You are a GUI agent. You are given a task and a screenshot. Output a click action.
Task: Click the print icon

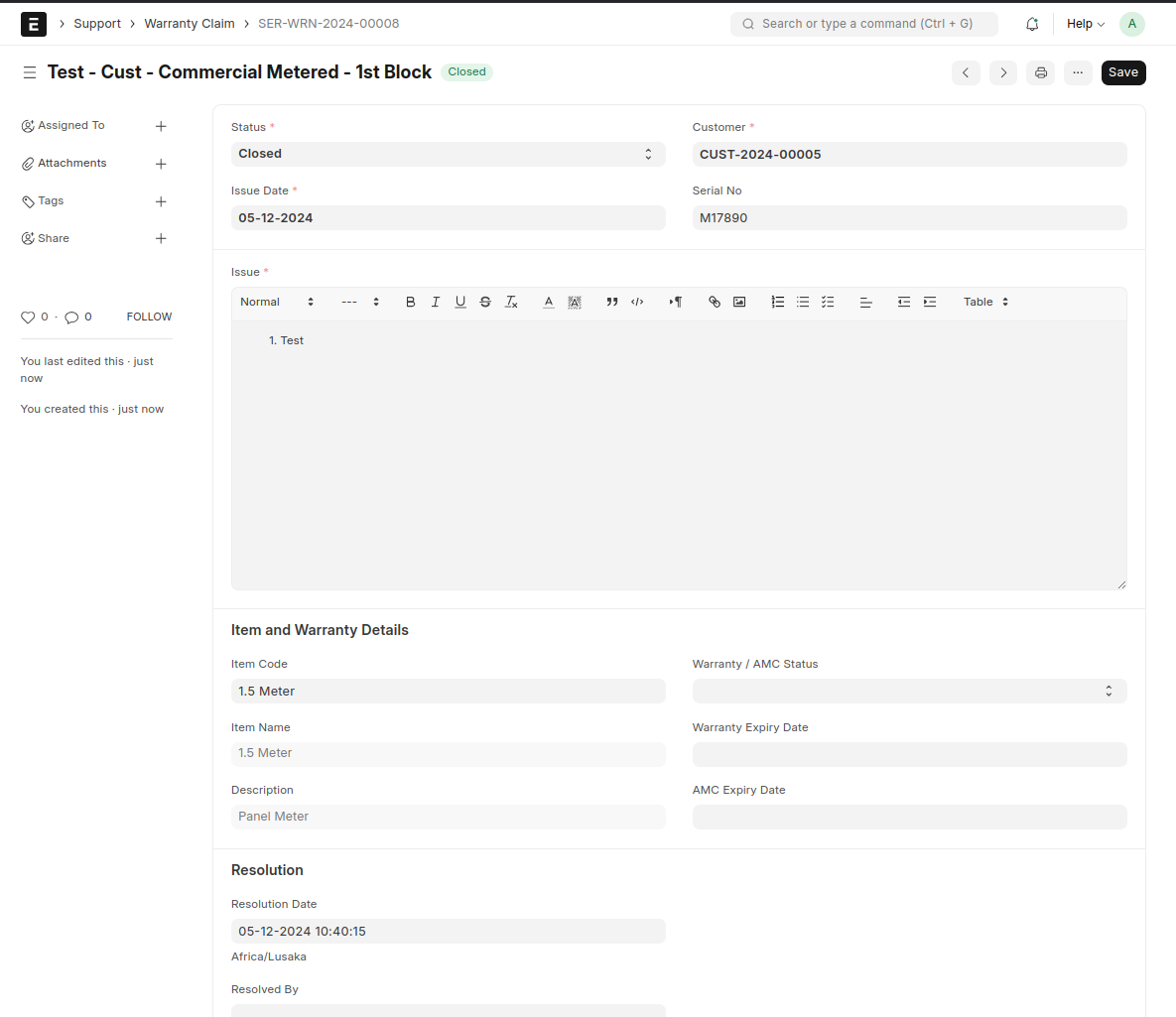1040,72
